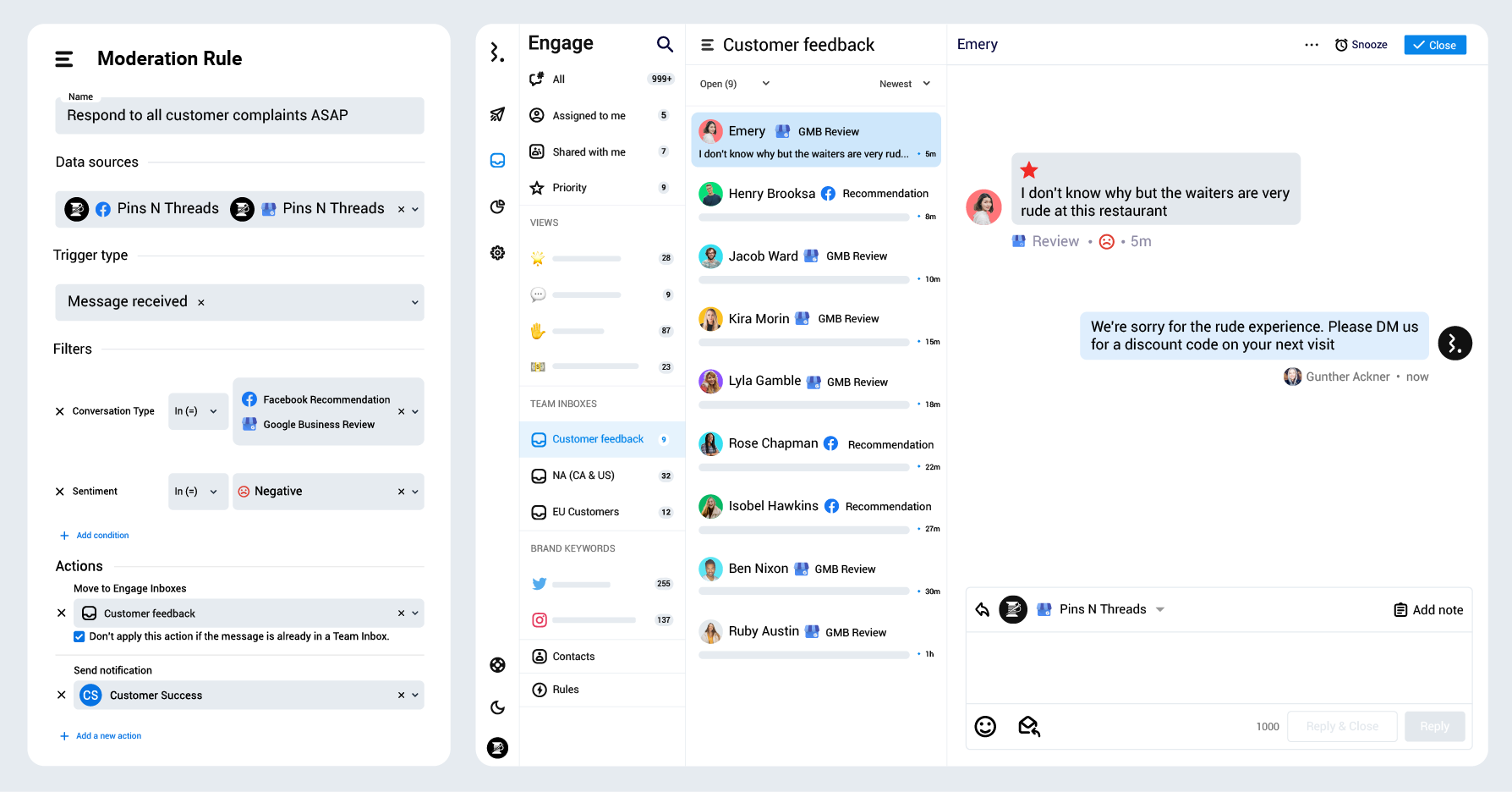The image size is (1512, 792).
Task: Click the search magnifier icon in Engage
Action: (x=665, y=44)
